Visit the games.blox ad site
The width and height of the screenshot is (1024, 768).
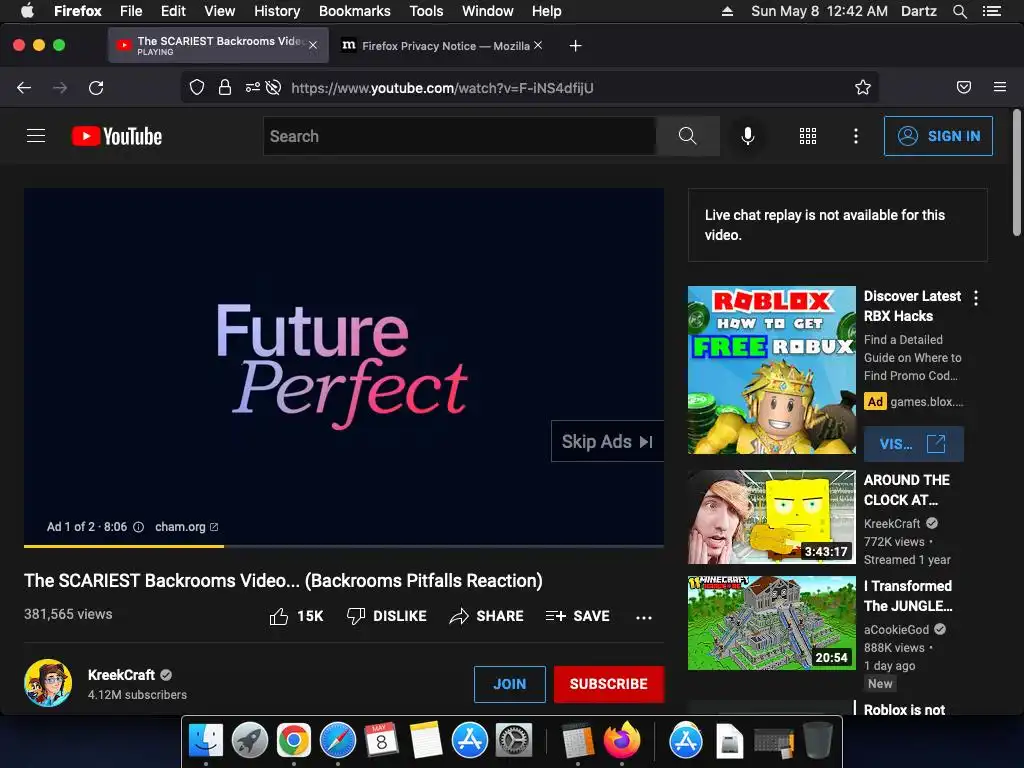coord(913,444)
